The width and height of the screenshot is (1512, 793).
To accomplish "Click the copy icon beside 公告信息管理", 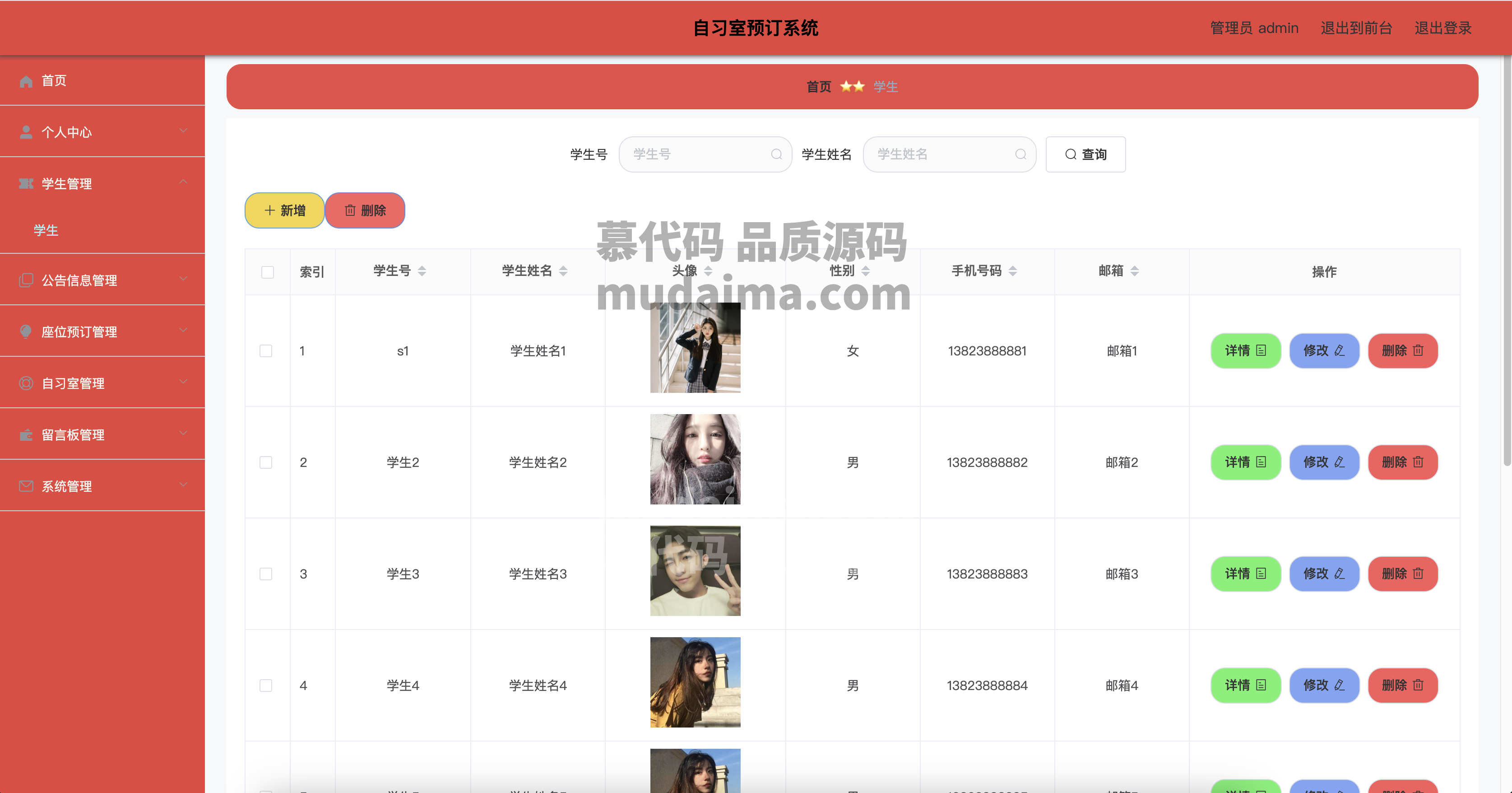I will pyautogui.click(x=26, y=280).
